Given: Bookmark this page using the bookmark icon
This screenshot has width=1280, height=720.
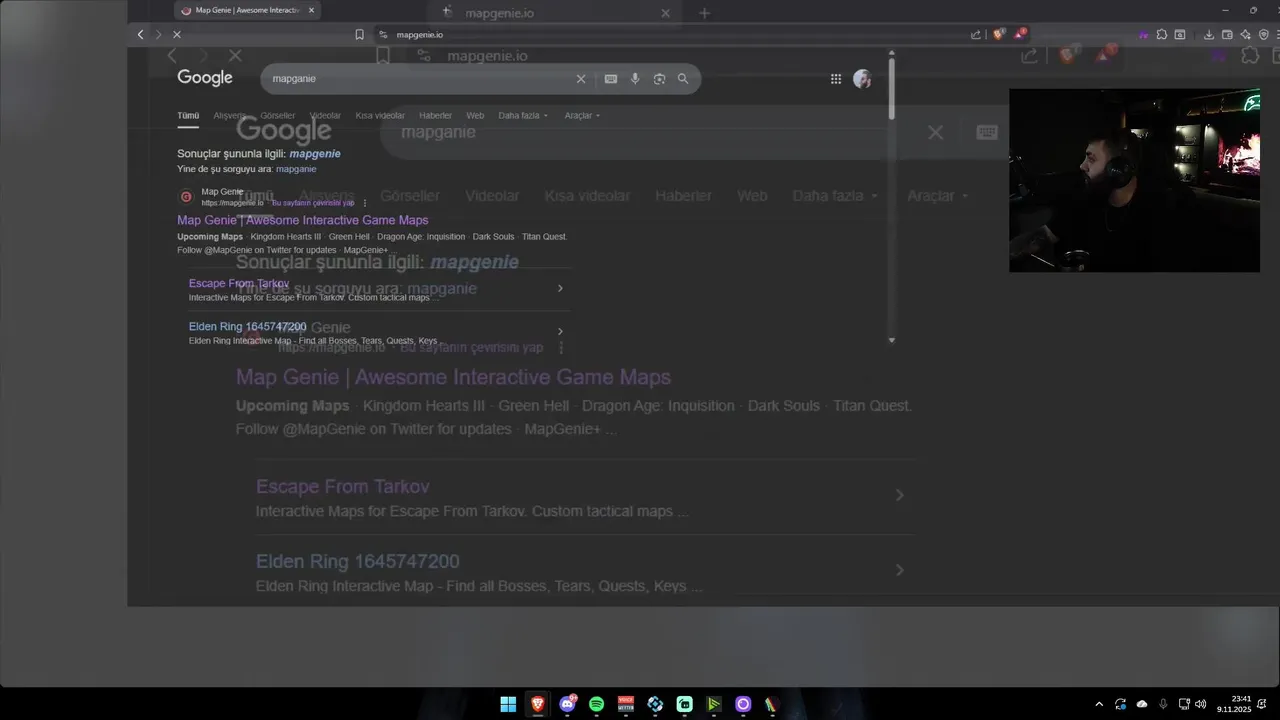Looking at the screenshot, I should coord(359,35).
